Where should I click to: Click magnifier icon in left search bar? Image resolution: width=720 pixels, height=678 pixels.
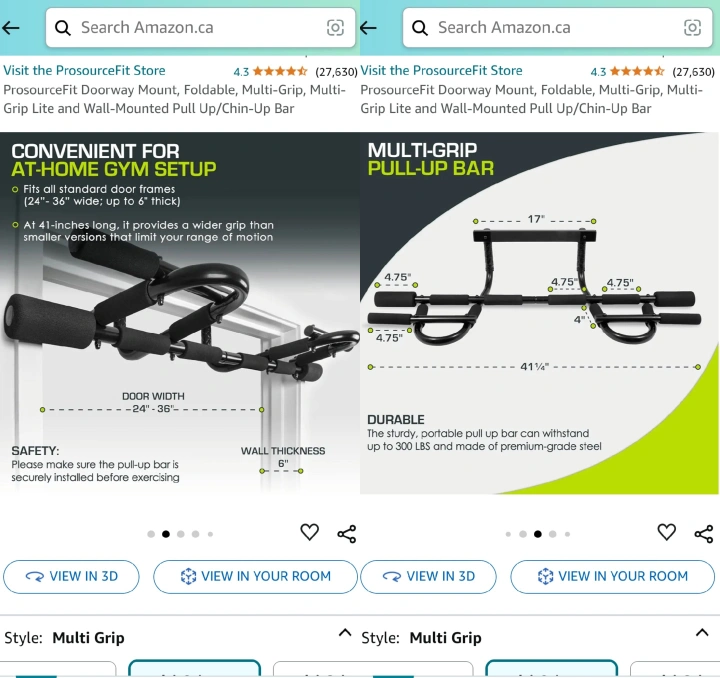point(63,28)
